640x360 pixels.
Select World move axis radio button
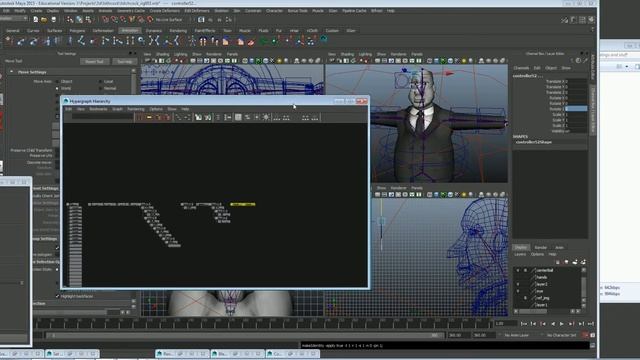[x=57, y=88]
